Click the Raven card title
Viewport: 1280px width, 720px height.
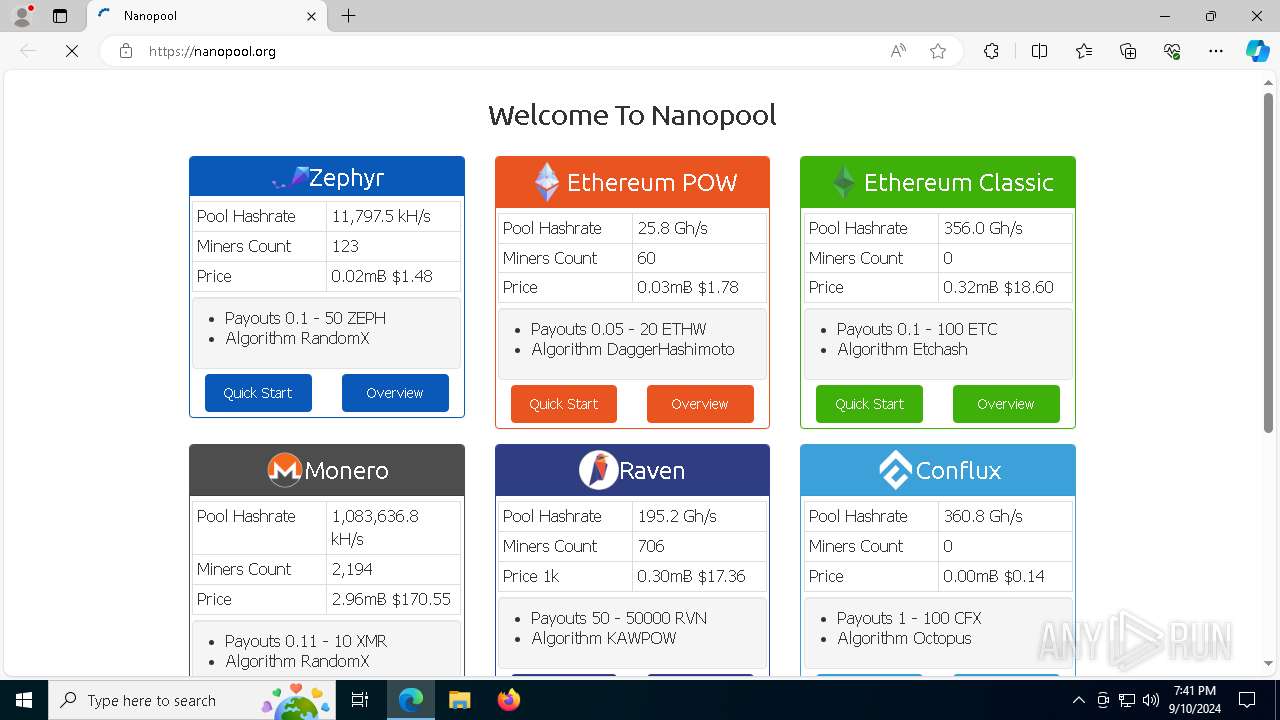pyautogui.click(x=652, y=470)
